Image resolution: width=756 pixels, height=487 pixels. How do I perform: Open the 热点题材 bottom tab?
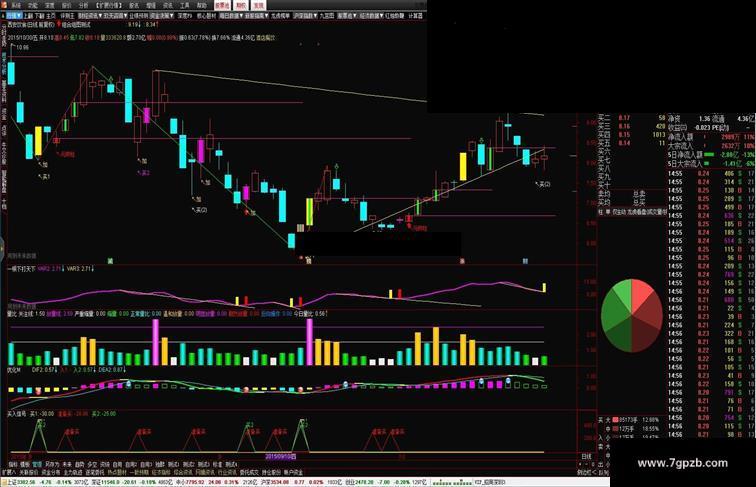pyautogui.click(x=117, y=473)
